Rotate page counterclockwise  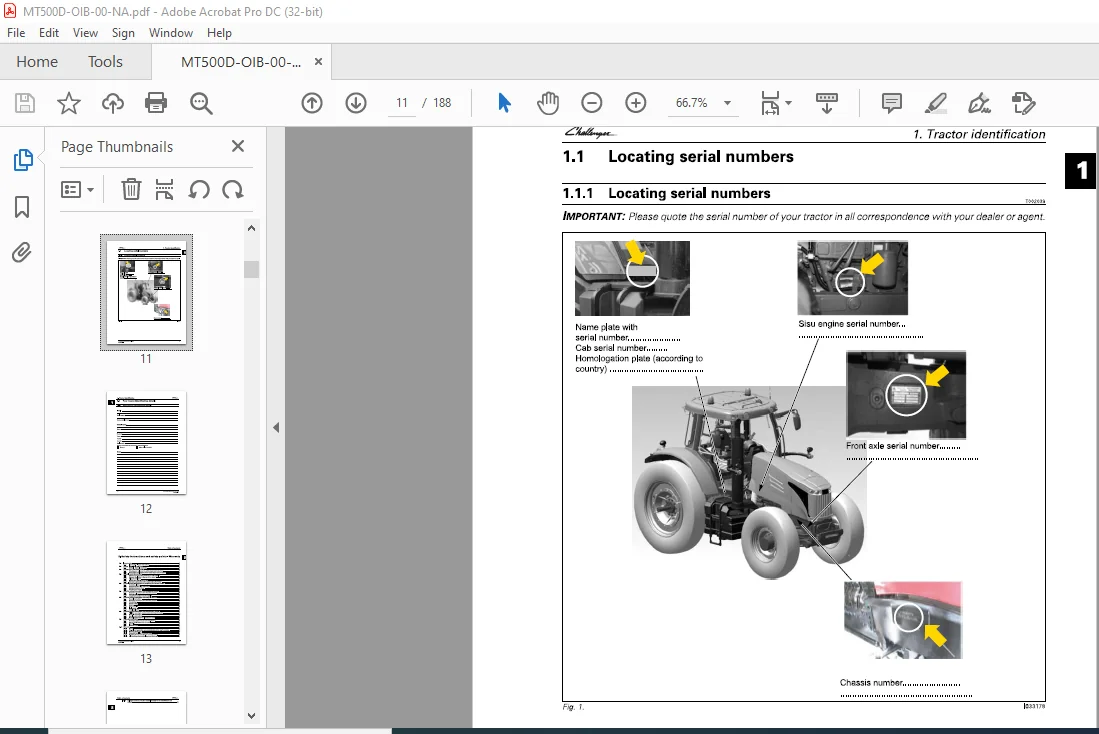[199, 189]
